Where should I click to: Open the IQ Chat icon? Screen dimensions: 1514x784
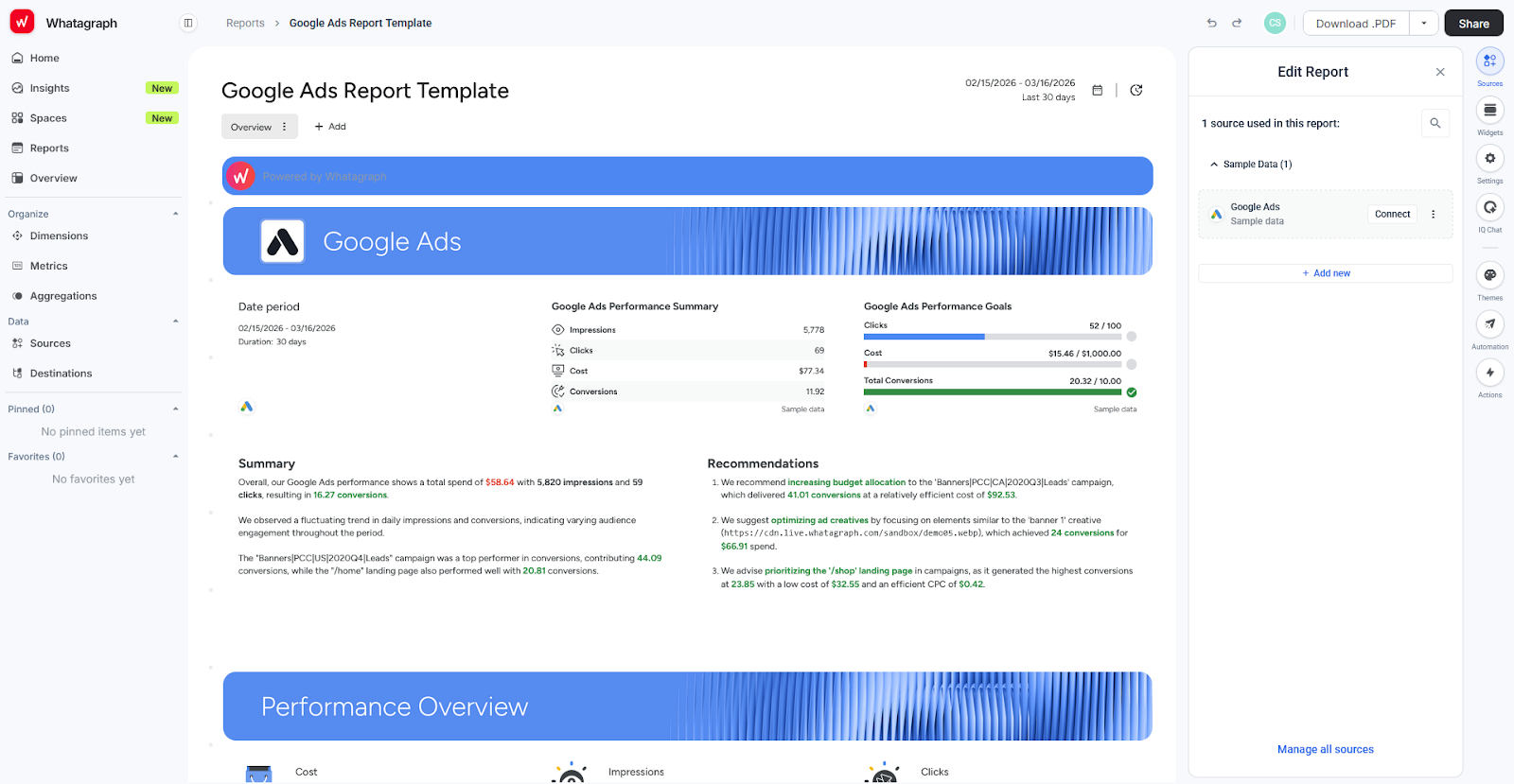pyautogui.click(x=1490, y=207)
